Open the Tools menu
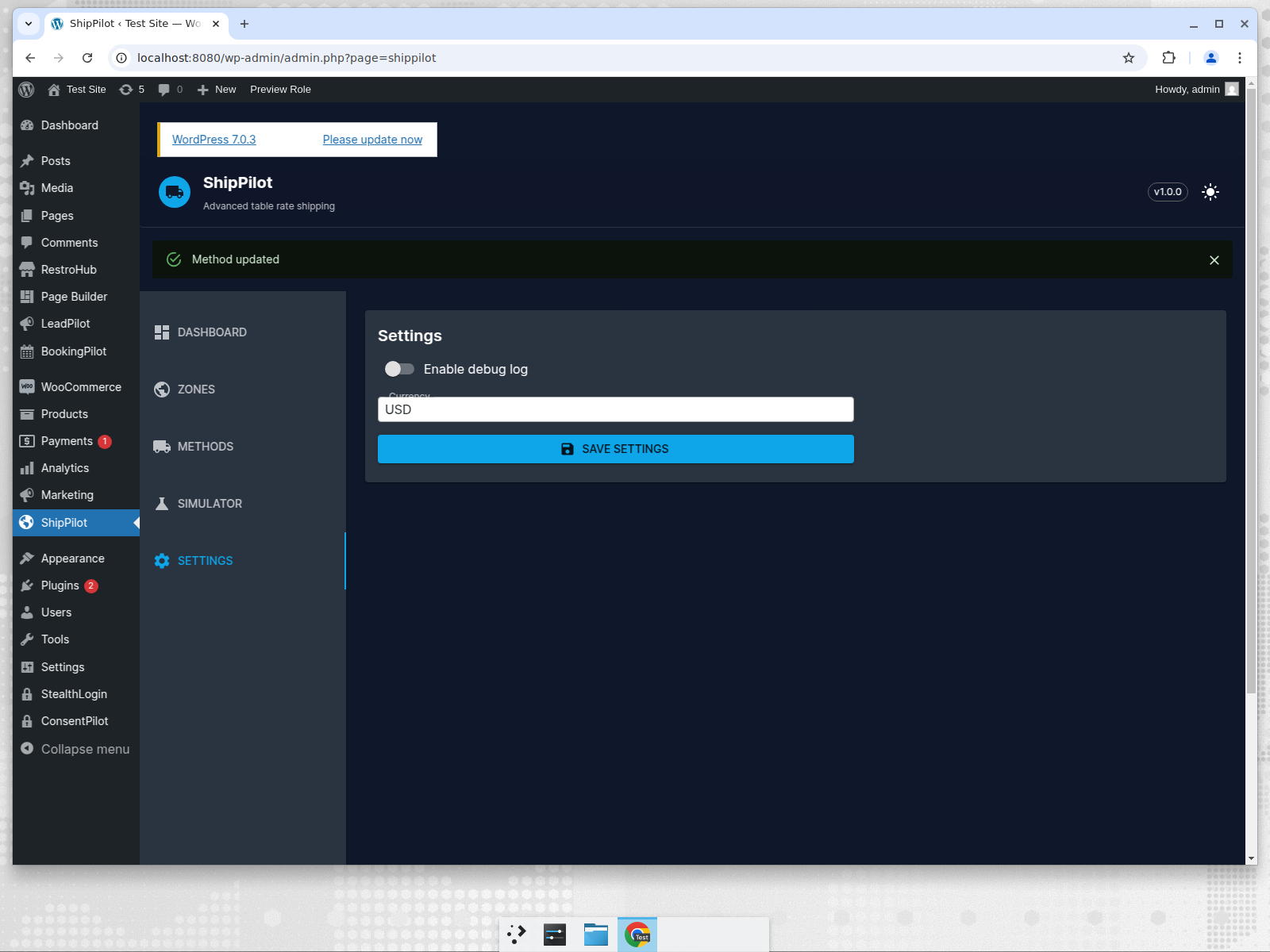 pos(76,639)
